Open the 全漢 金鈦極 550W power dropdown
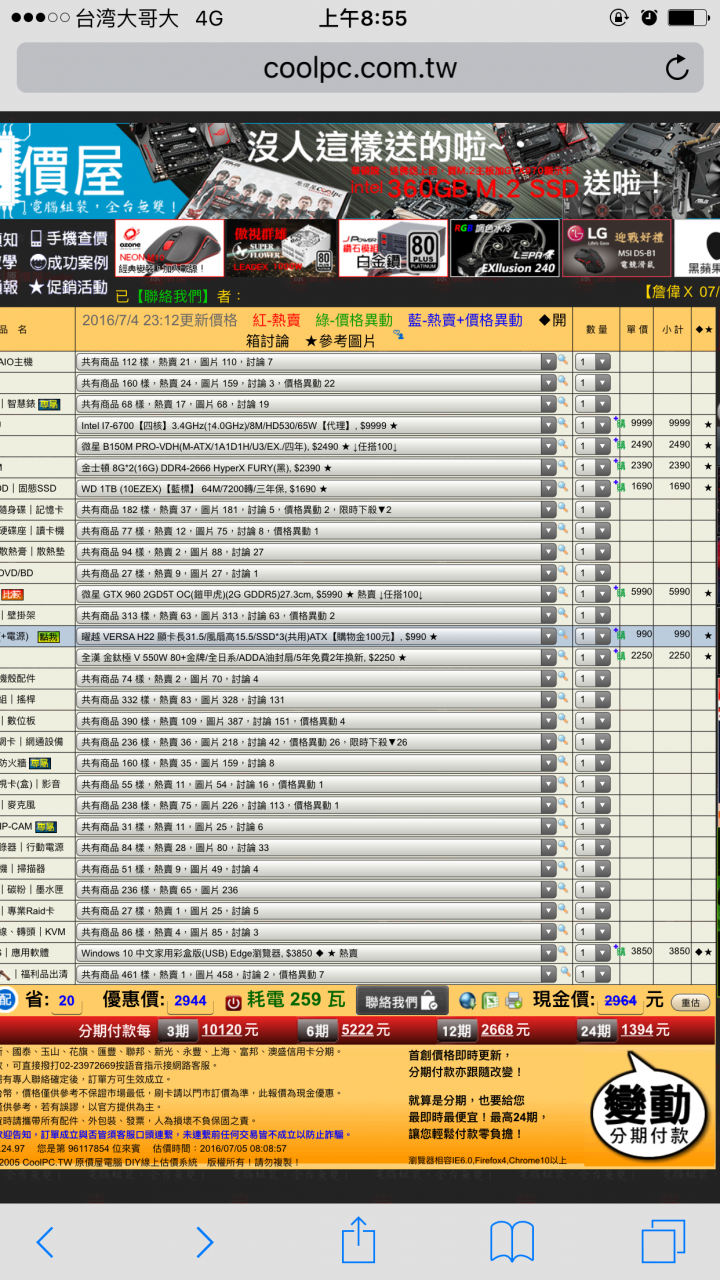 tap(316, 657)
